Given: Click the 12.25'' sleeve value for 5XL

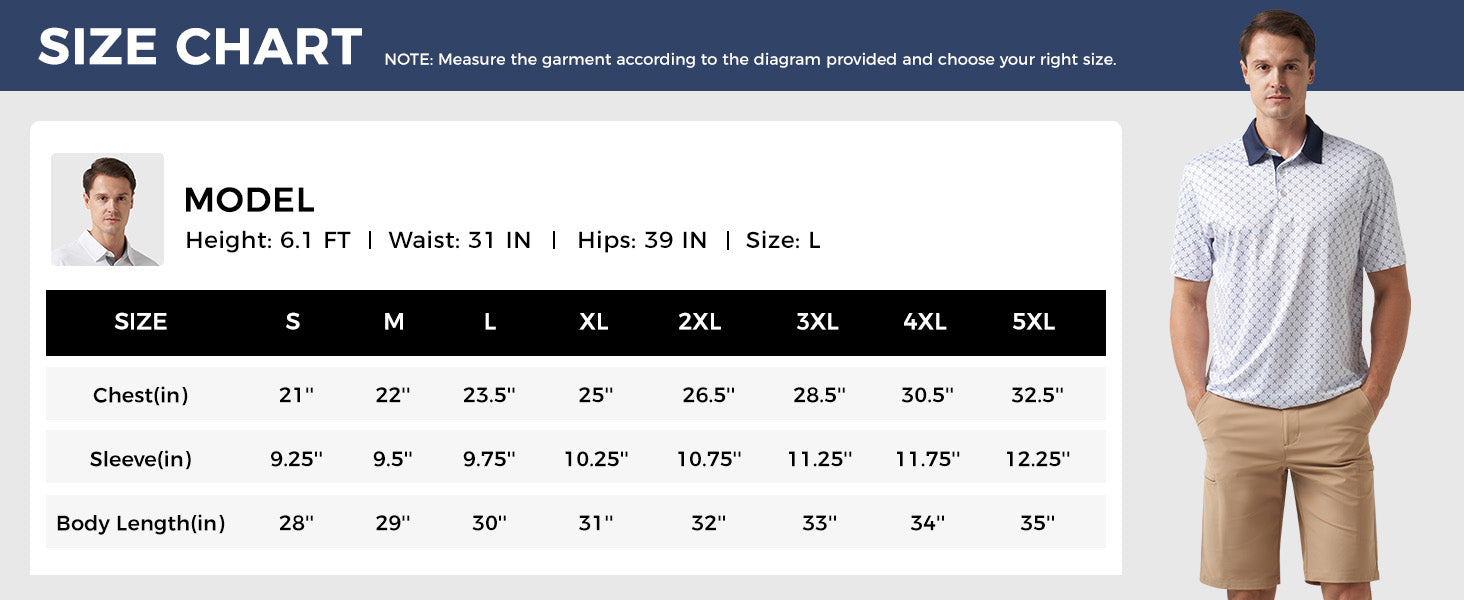Looking at the screenshot, I should click(1038, 459).
